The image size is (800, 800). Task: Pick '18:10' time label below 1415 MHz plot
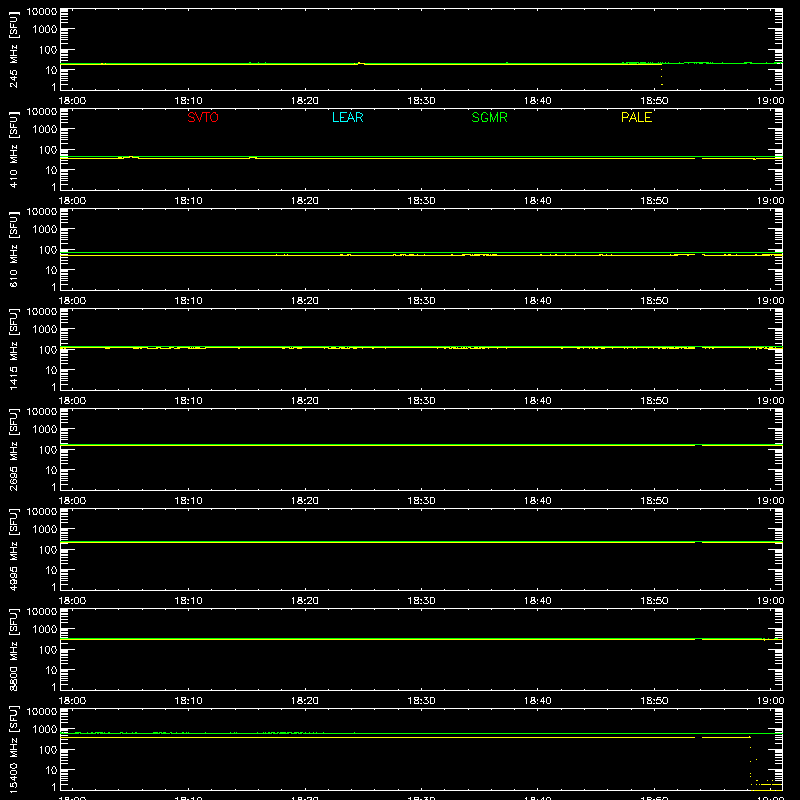click(x=189, y=401)
